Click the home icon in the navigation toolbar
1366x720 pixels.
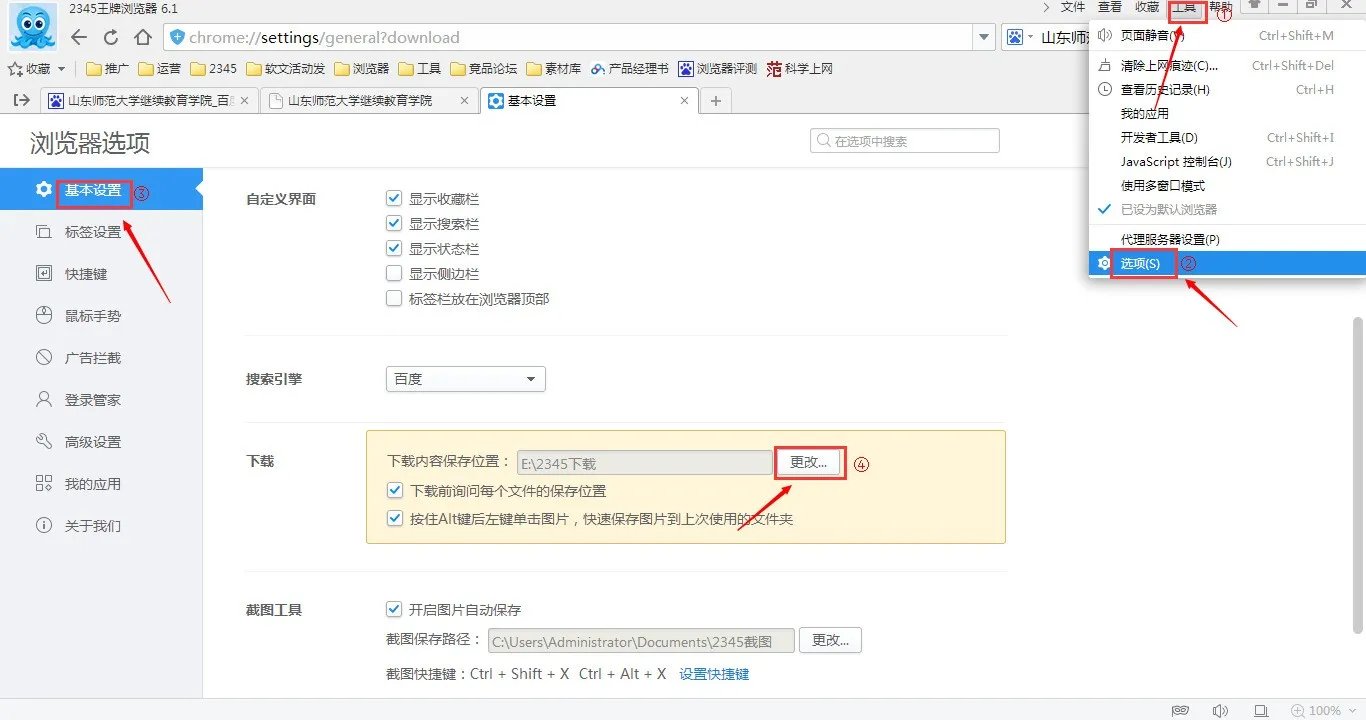(x=143, y=36)
